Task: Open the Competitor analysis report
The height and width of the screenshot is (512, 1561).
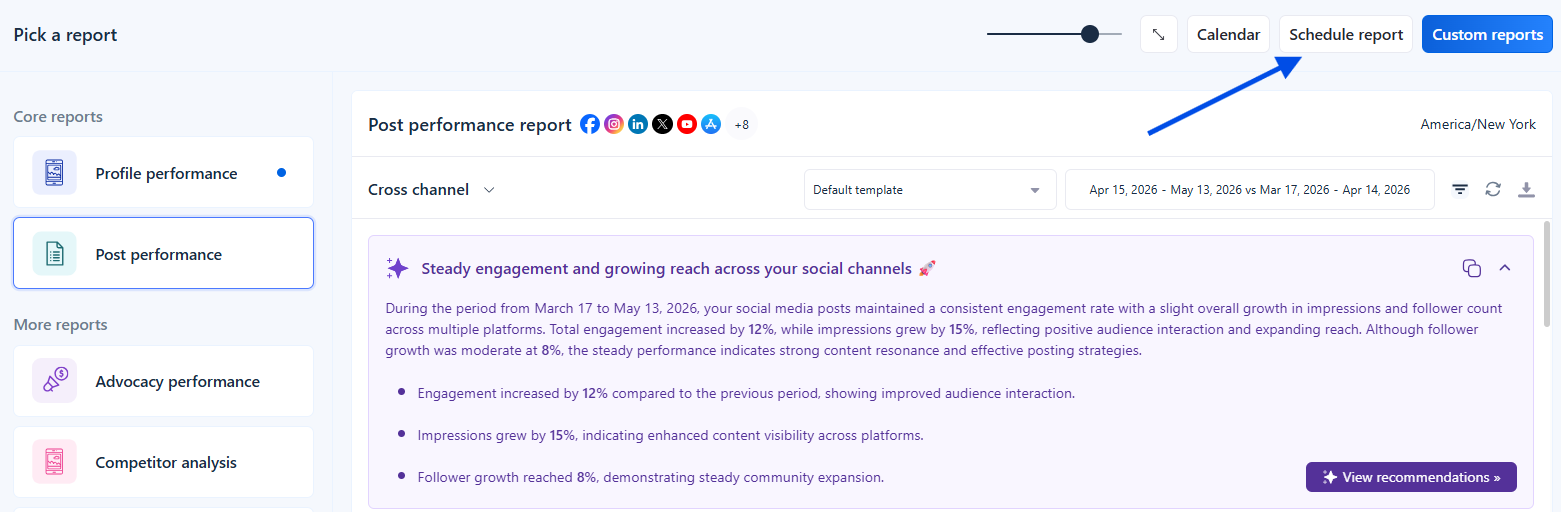Action: click(163, 462)
